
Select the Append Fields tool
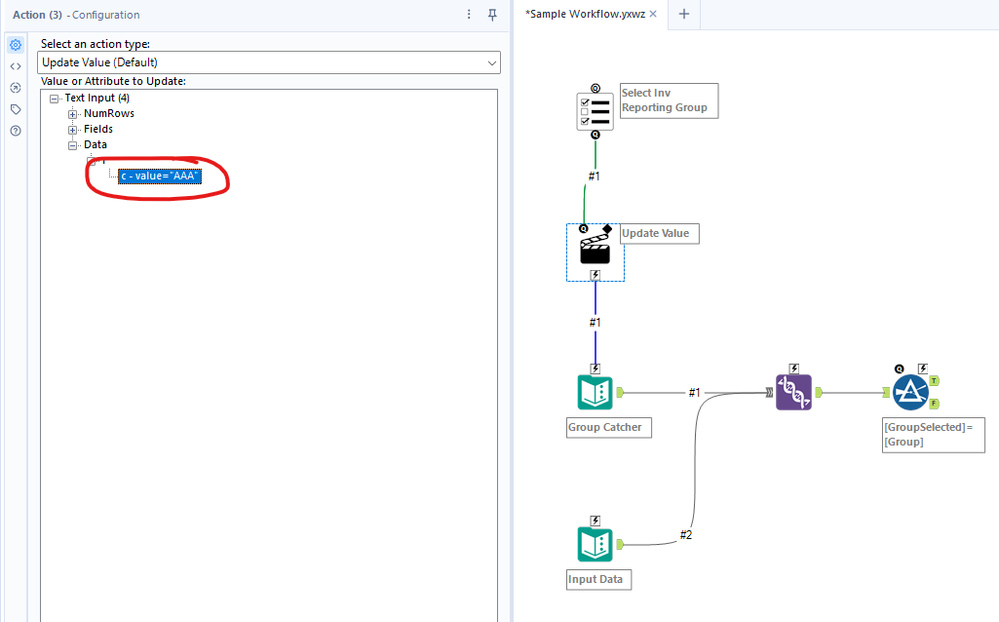[794, 392]
